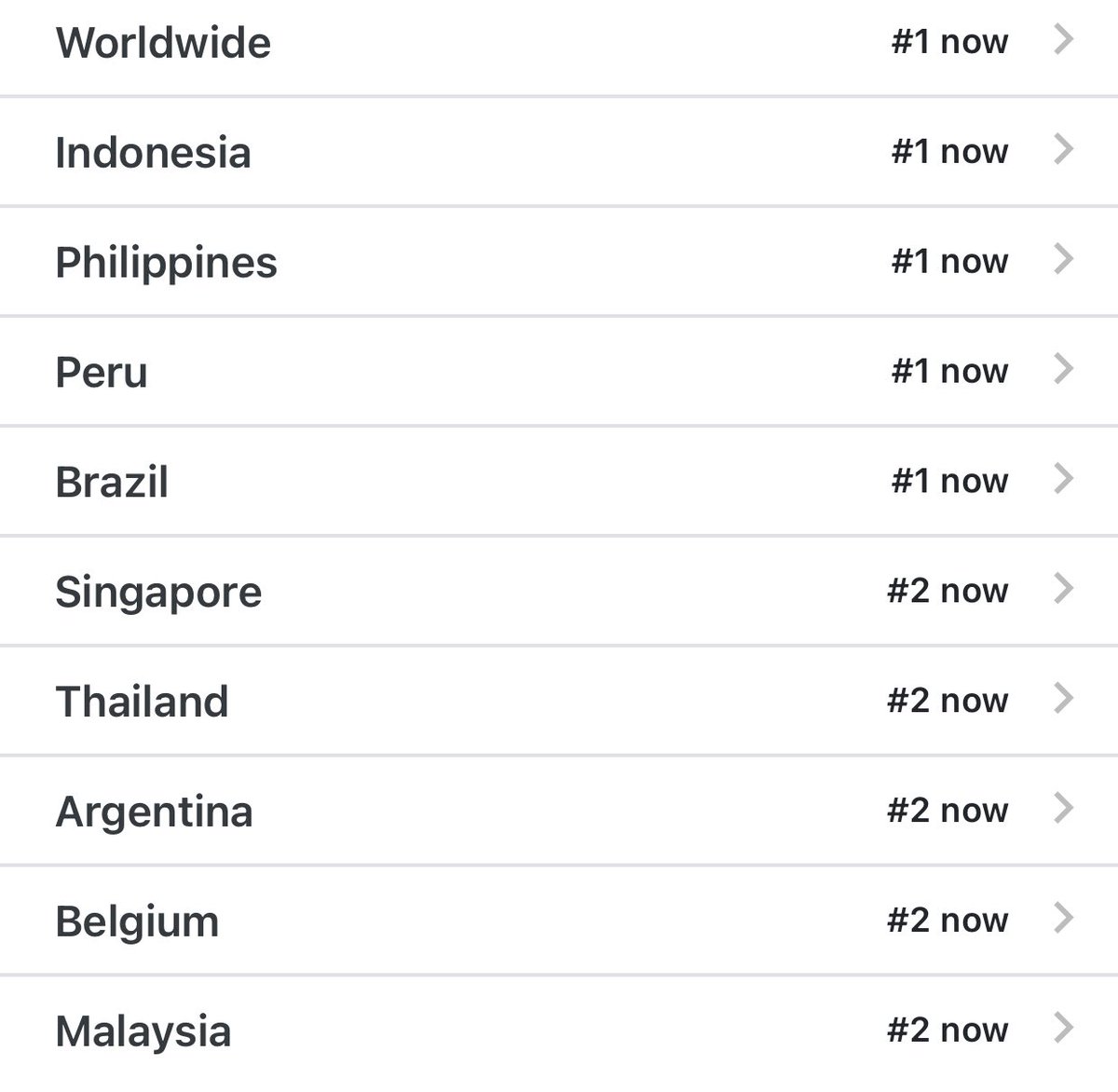Tap chevron next to Philippines ranking
Viewport: 1118px width, 1092px height.
1063,259
